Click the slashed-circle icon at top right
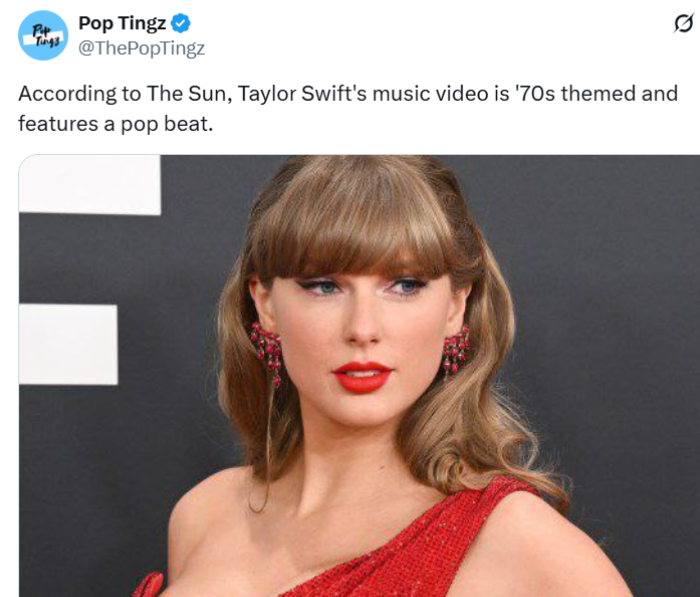Screen dimensions: 700x597 coord(683,23)
